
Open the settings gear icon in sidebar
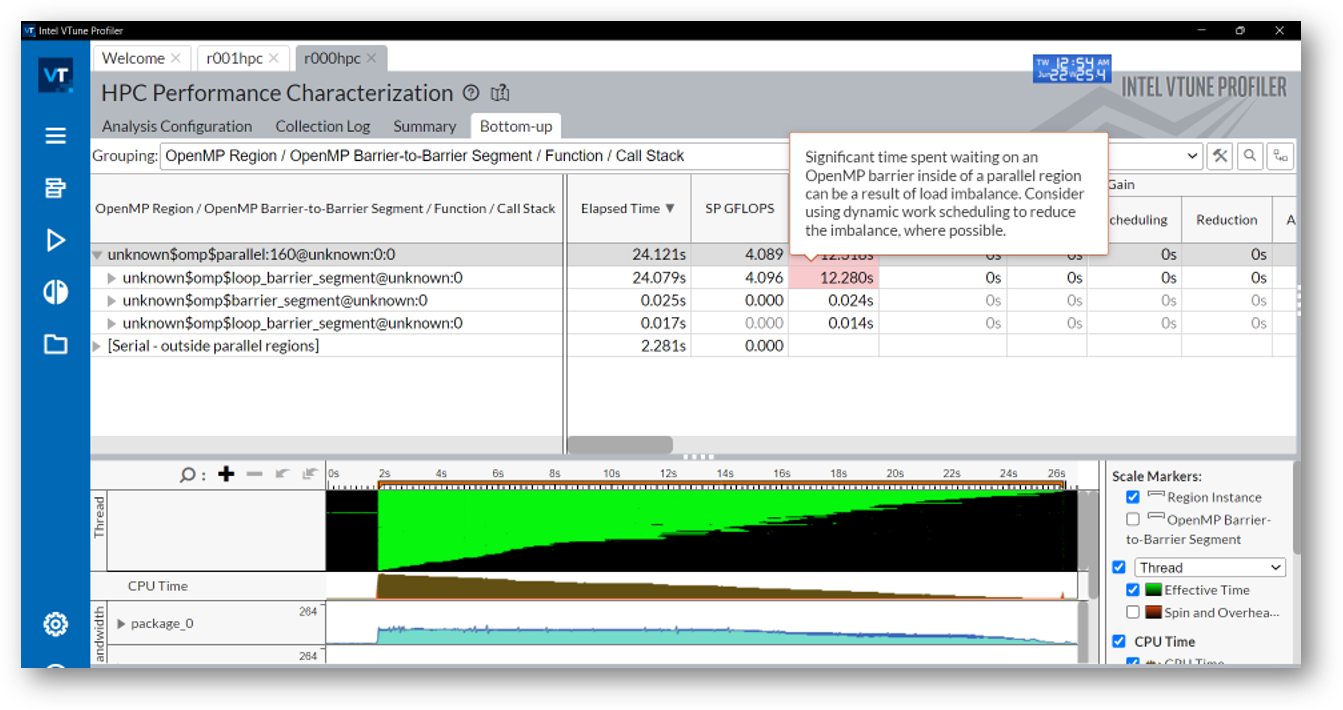56,625
